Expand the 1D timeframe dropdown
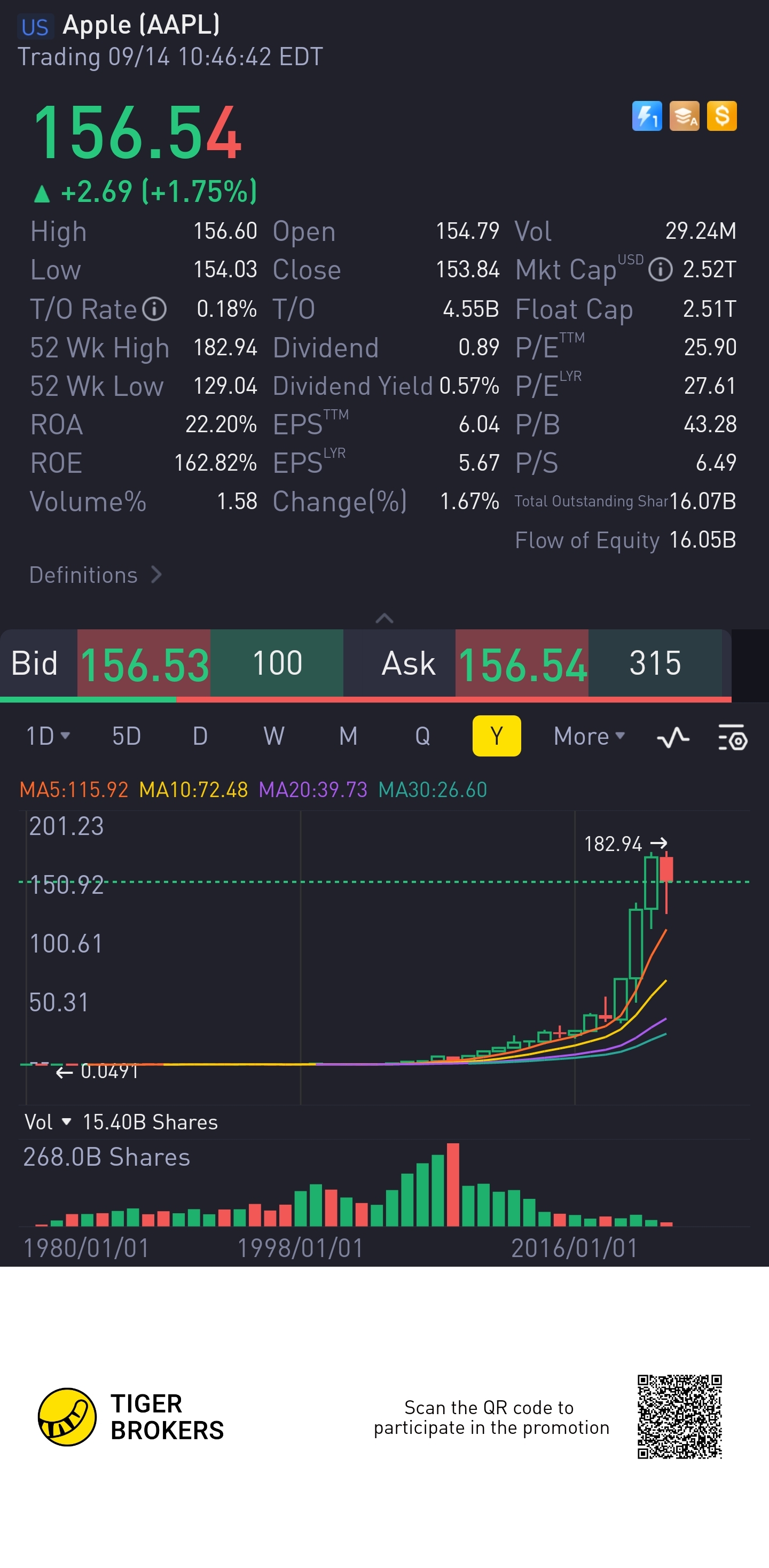 click(48, 737)
